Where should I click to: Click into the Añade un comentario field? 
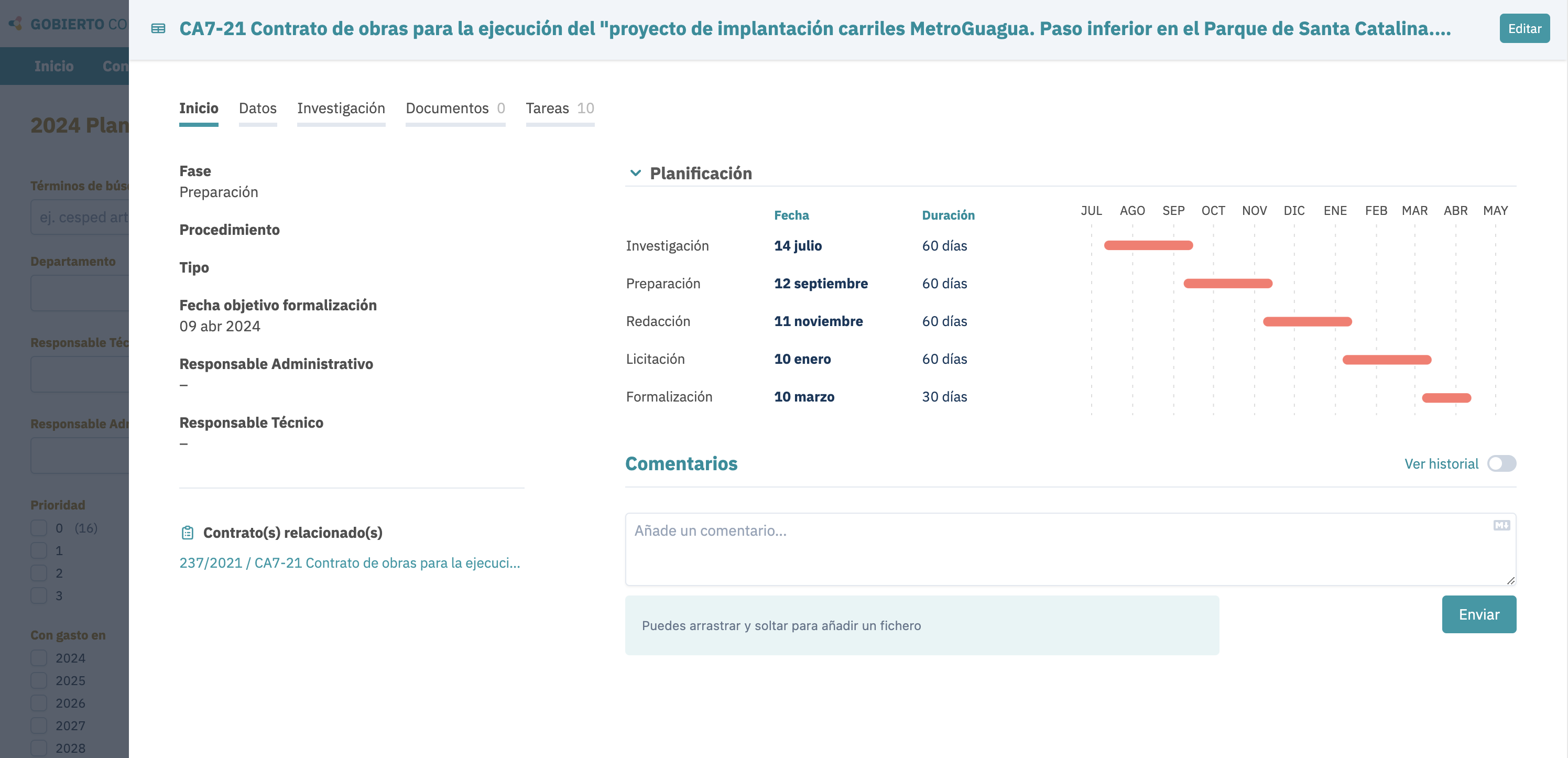[x=1070, y=549]
